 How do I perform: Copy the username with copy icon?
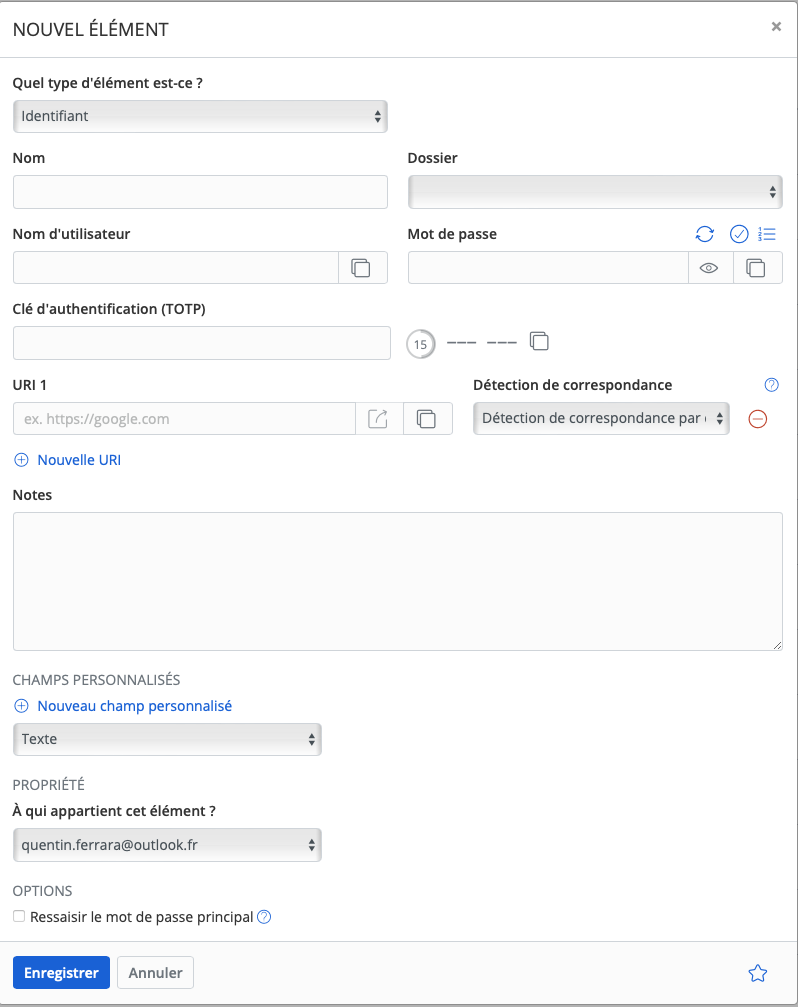tap(361, 268)
